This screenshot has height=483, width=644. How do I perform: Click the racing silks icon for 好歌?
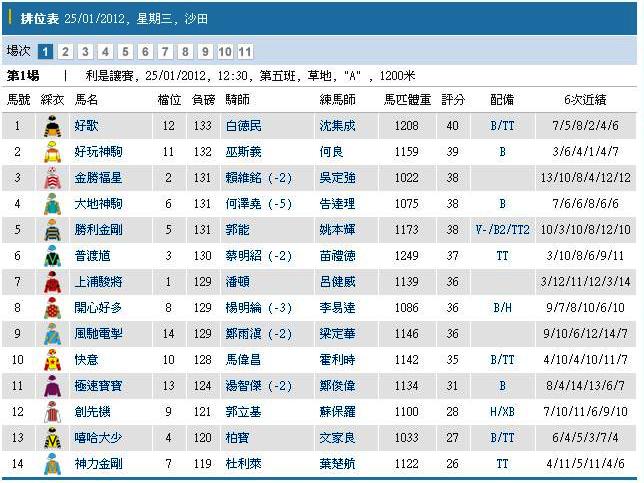(52, 126)
